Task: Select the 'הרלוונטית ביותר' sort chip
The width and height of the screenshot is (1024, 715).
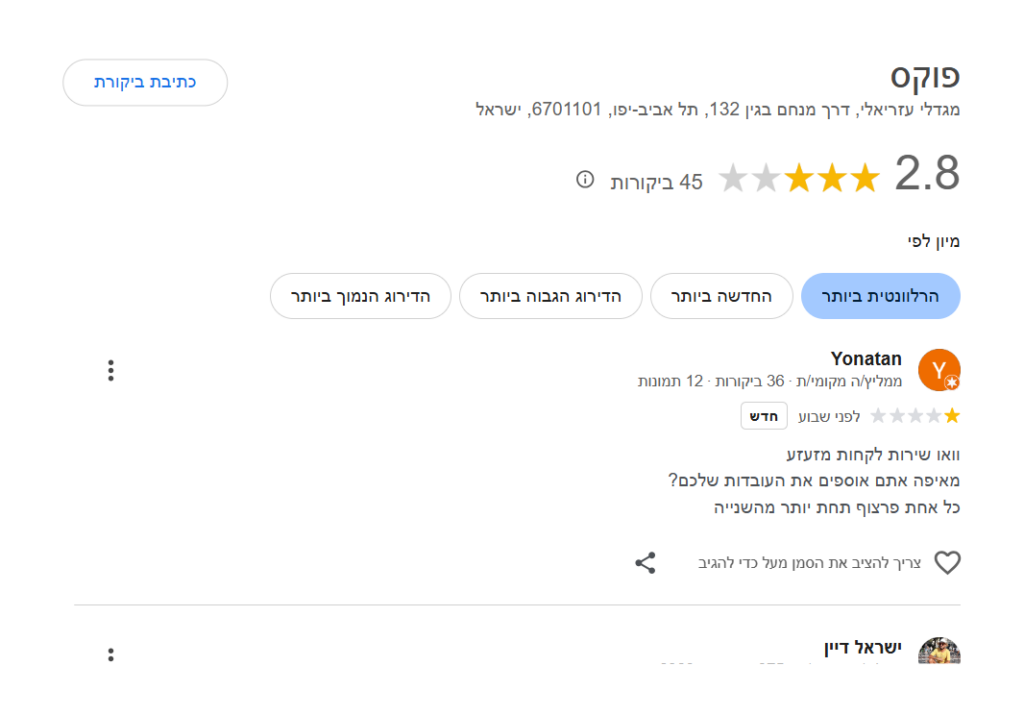Action: point(880,296)
